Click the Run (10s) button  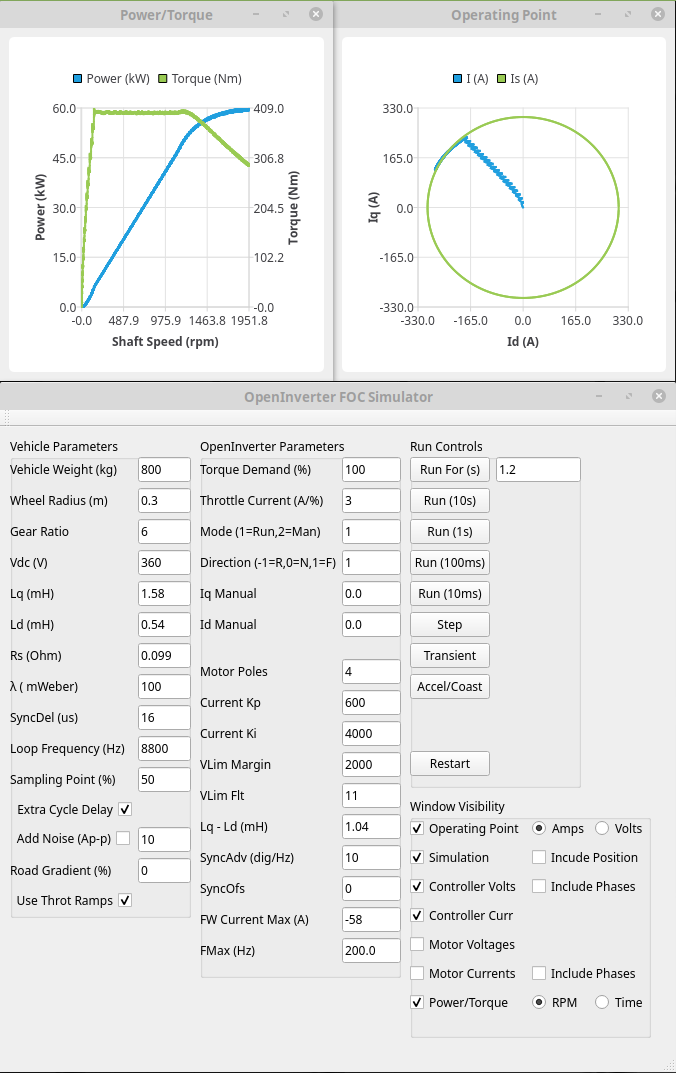[450, 500]
